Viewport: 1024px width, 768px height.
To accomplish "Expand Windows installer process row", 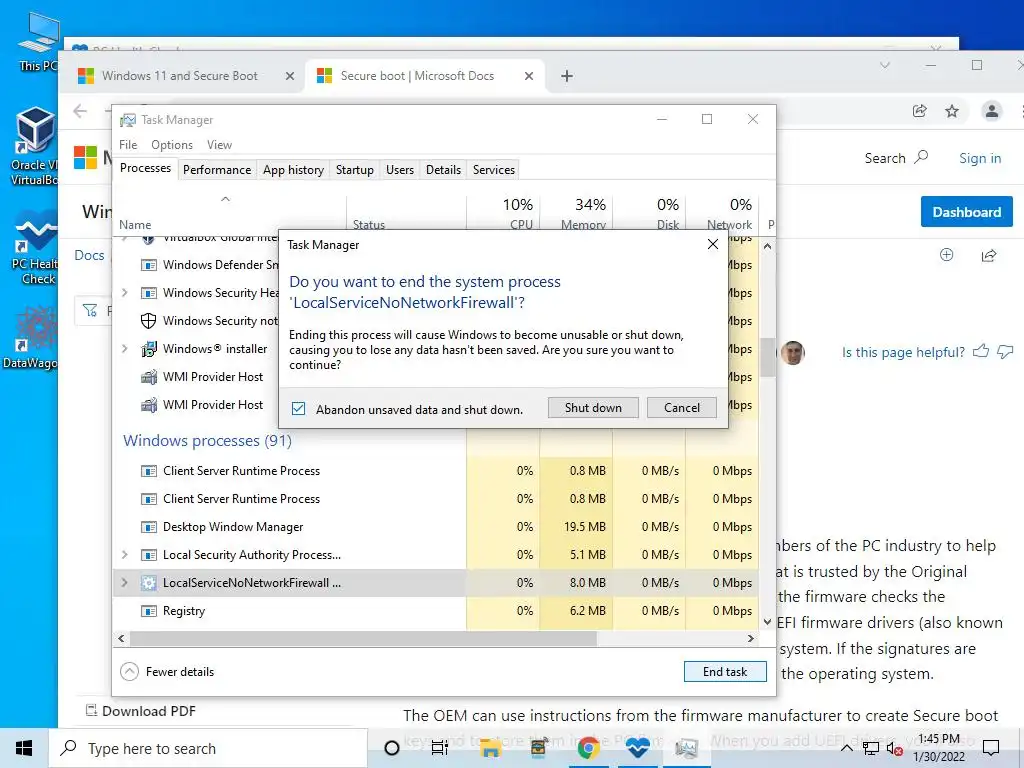I will point(125,349).
